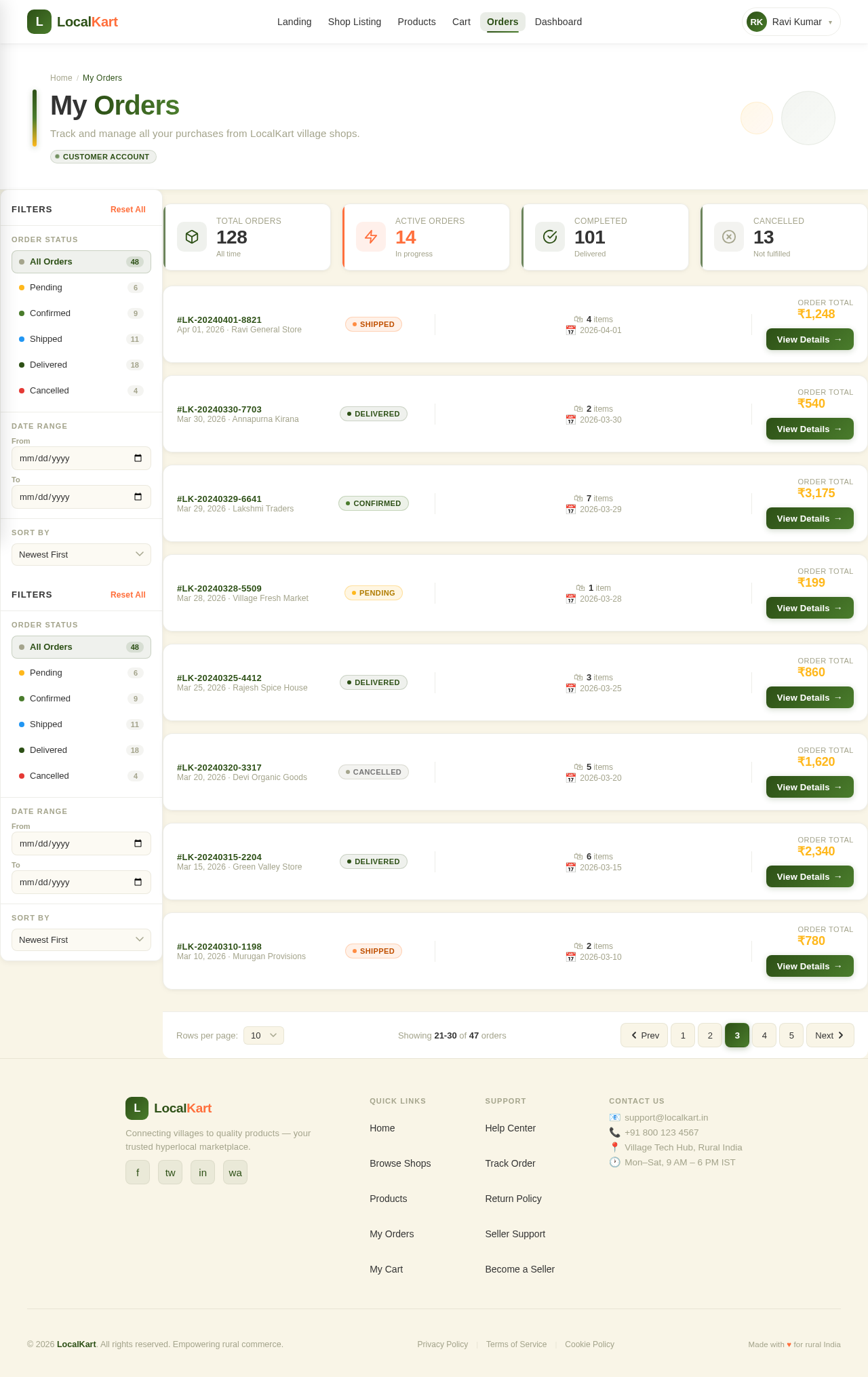Open Shop Listing in the top navigation

355,22
